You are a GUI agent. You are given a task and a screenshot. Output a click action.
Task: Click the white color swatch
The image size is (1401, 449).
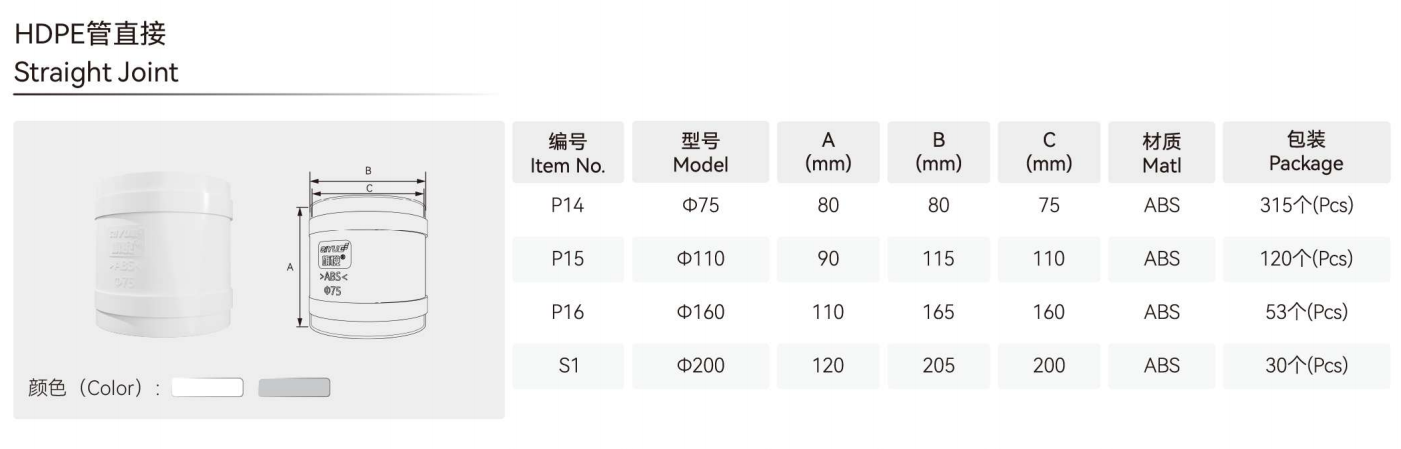coord(208,387)
